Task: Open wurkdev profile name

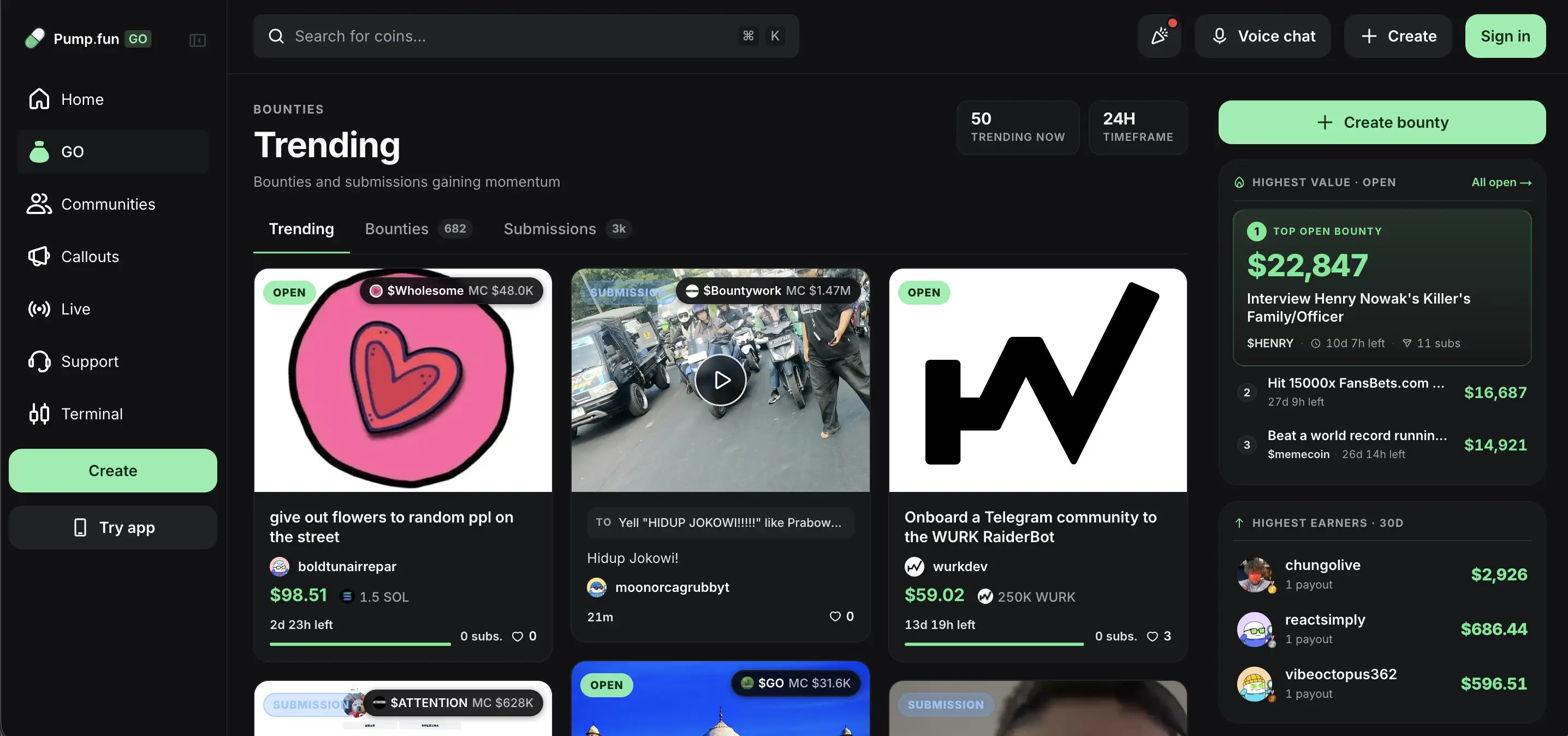Action: tap(960, 566)
